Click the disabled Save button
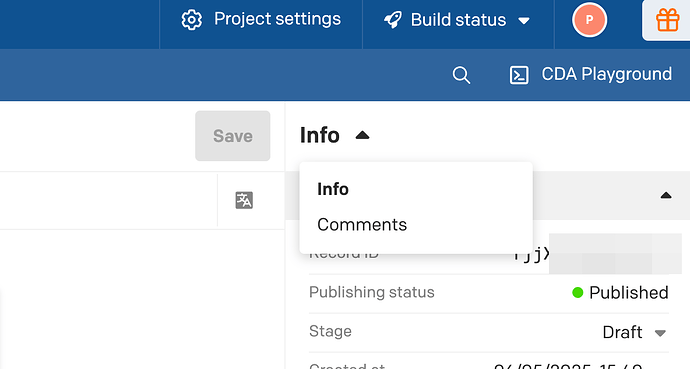The height and width of the screenshot is (369, 690). point(232,136)
